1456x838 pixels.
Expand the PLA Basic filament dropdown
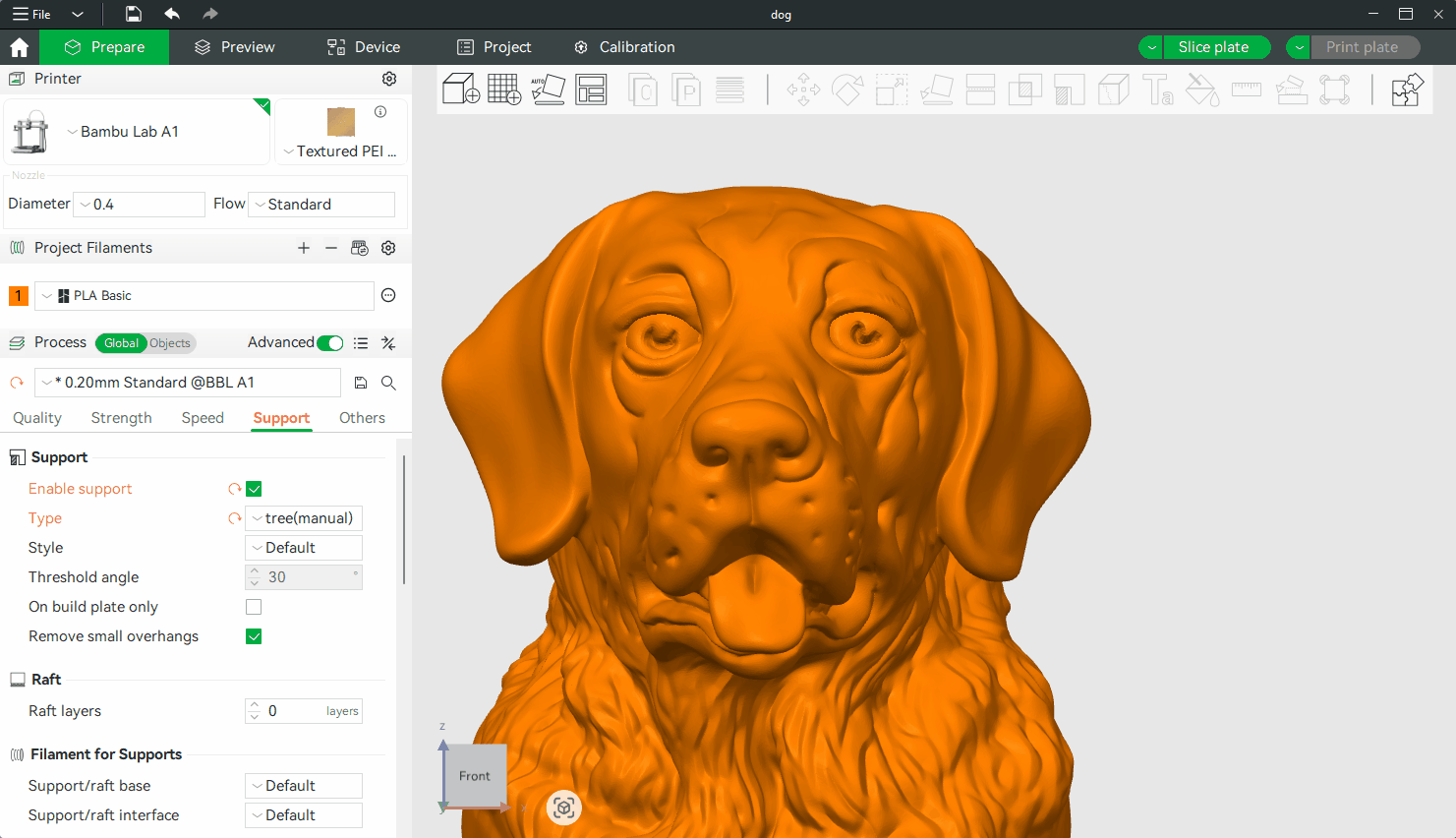click(x=204, y=296)
